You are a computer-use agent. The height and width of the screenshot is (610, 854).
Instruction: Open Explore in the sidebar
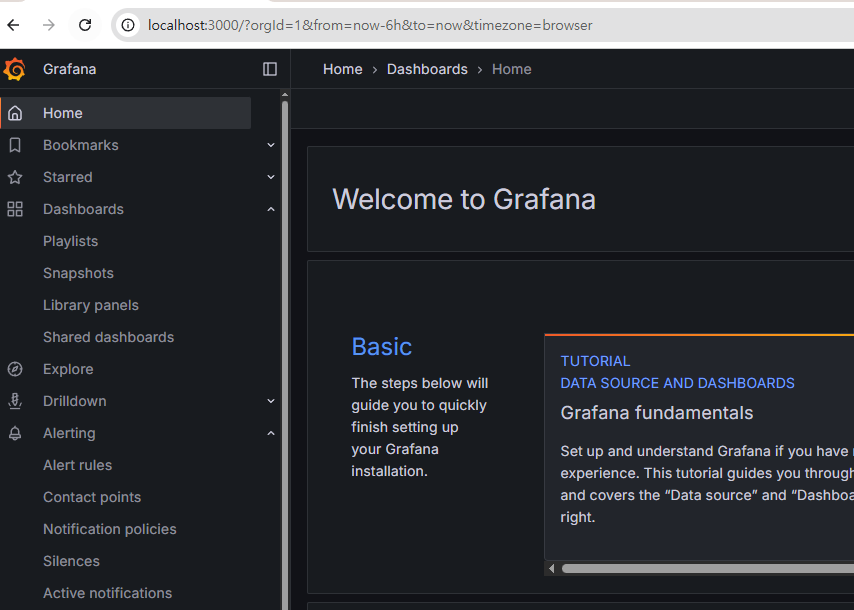(x=68, y=369)
